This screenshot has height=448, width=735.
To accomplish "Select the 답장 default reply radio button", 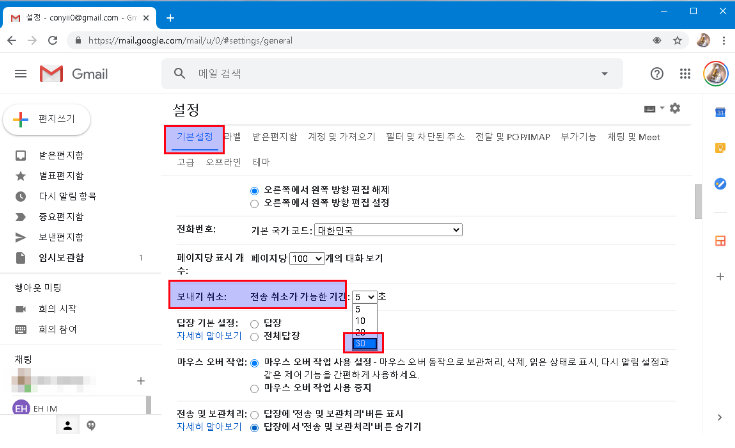I will [x=255, y=323].
